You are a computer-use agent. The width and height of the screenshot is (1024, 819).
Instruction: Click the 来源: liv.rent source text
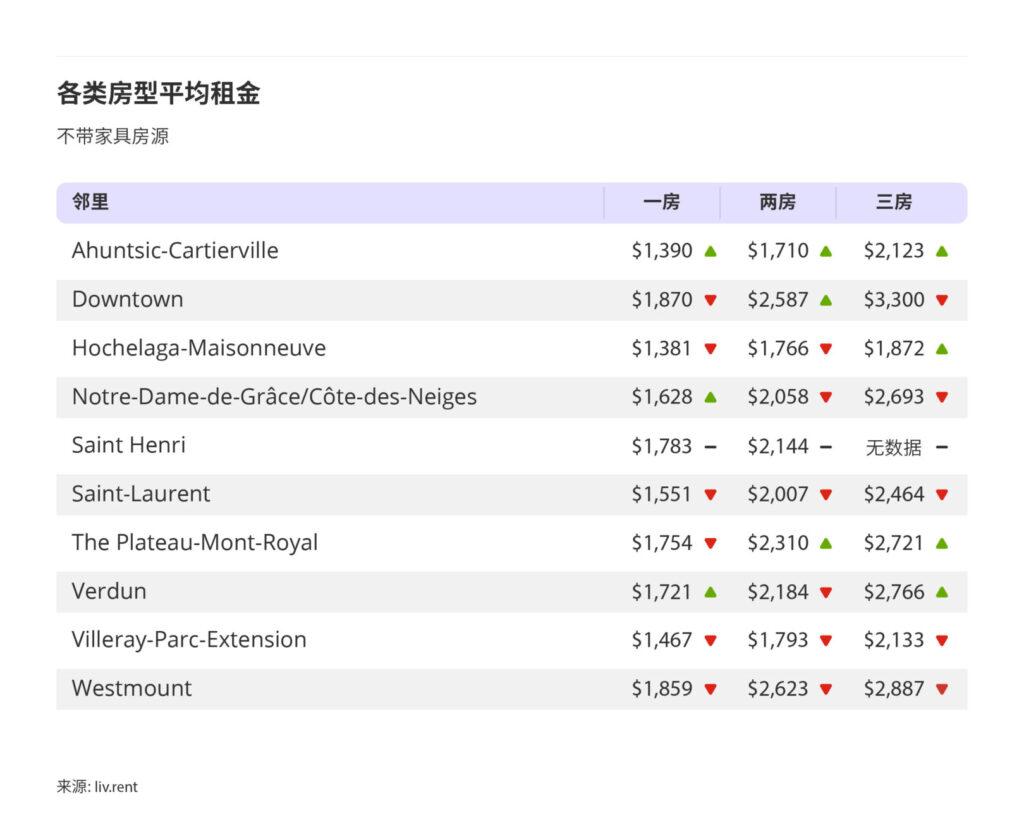97,786
